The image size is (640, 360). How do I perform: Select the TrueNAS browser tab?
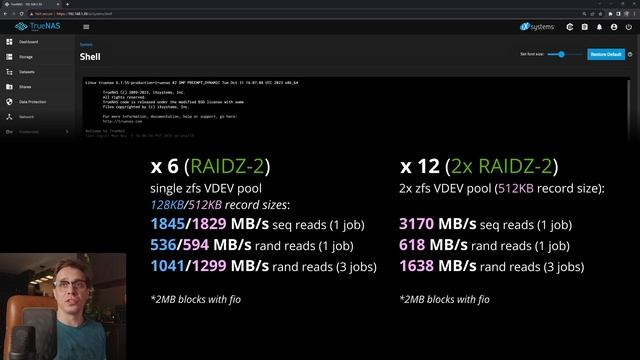[x=31, y=4]
